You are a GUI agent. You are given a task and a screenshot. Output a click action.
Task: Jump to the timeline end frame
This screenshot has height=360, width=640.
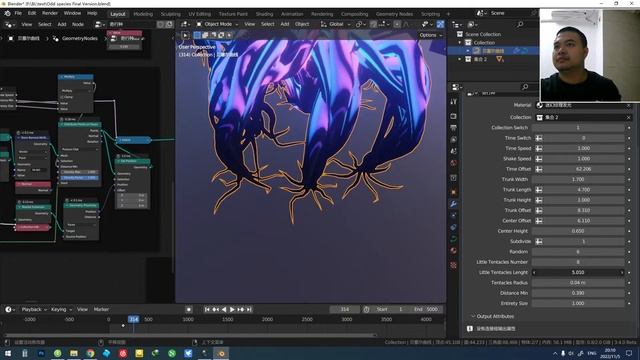tap(249, 310)
